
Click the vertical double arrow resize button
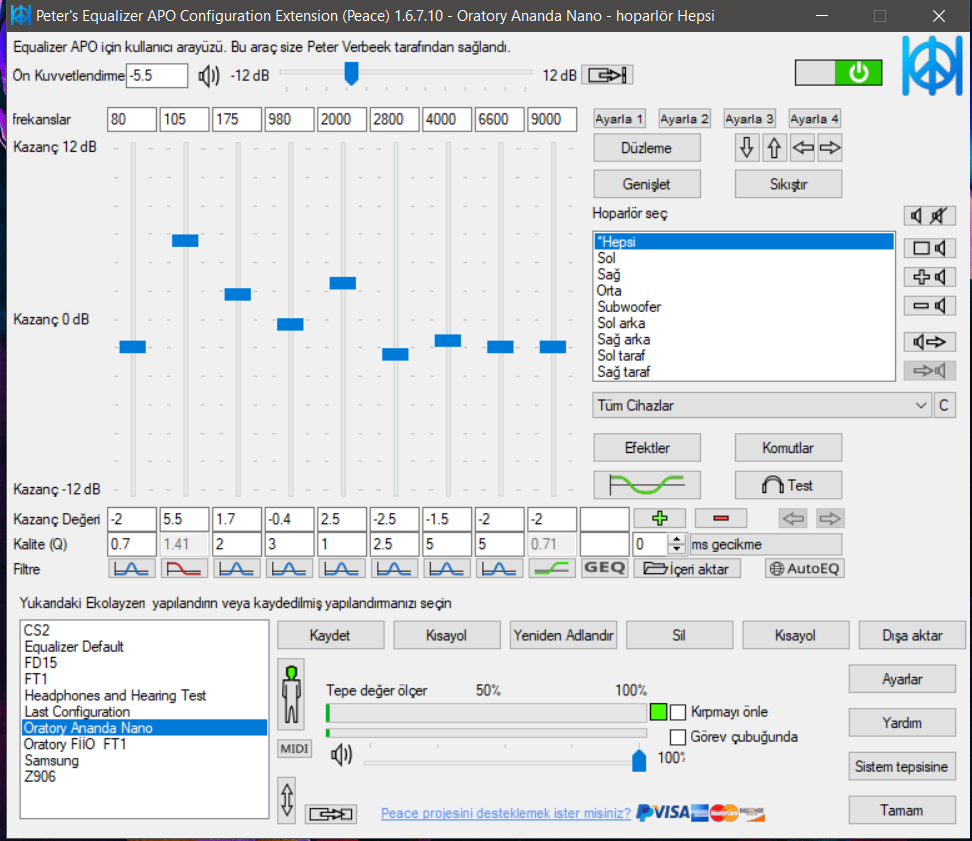click(286, 800)
